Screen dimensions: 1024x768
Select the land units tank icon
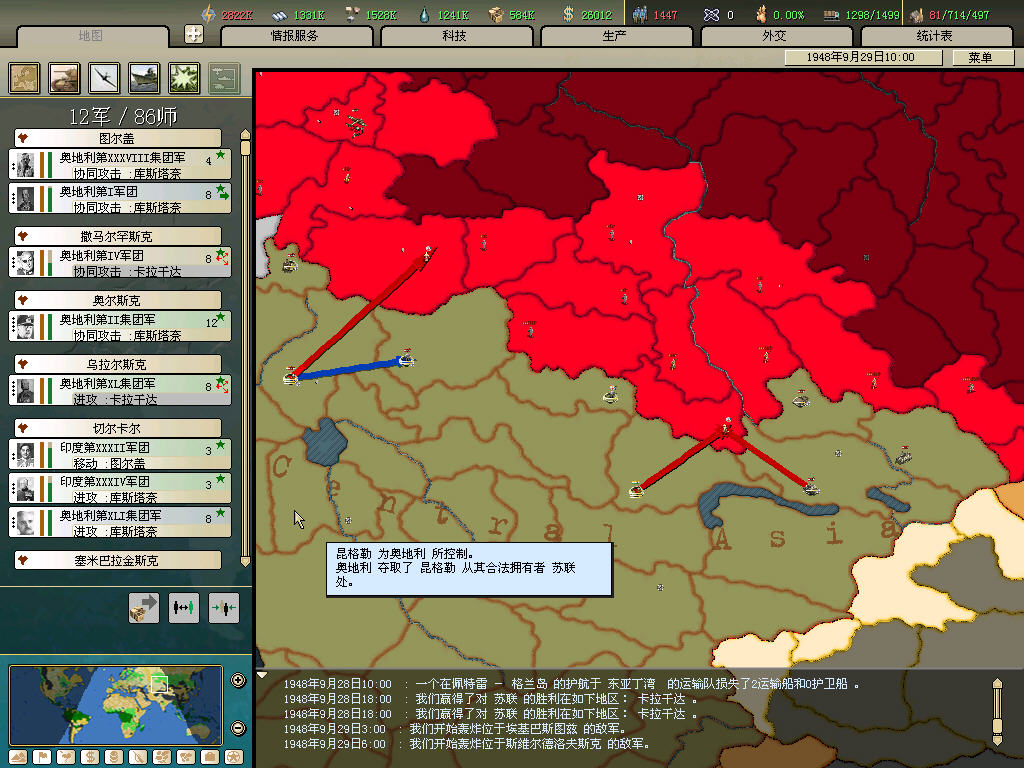[64, 78]
